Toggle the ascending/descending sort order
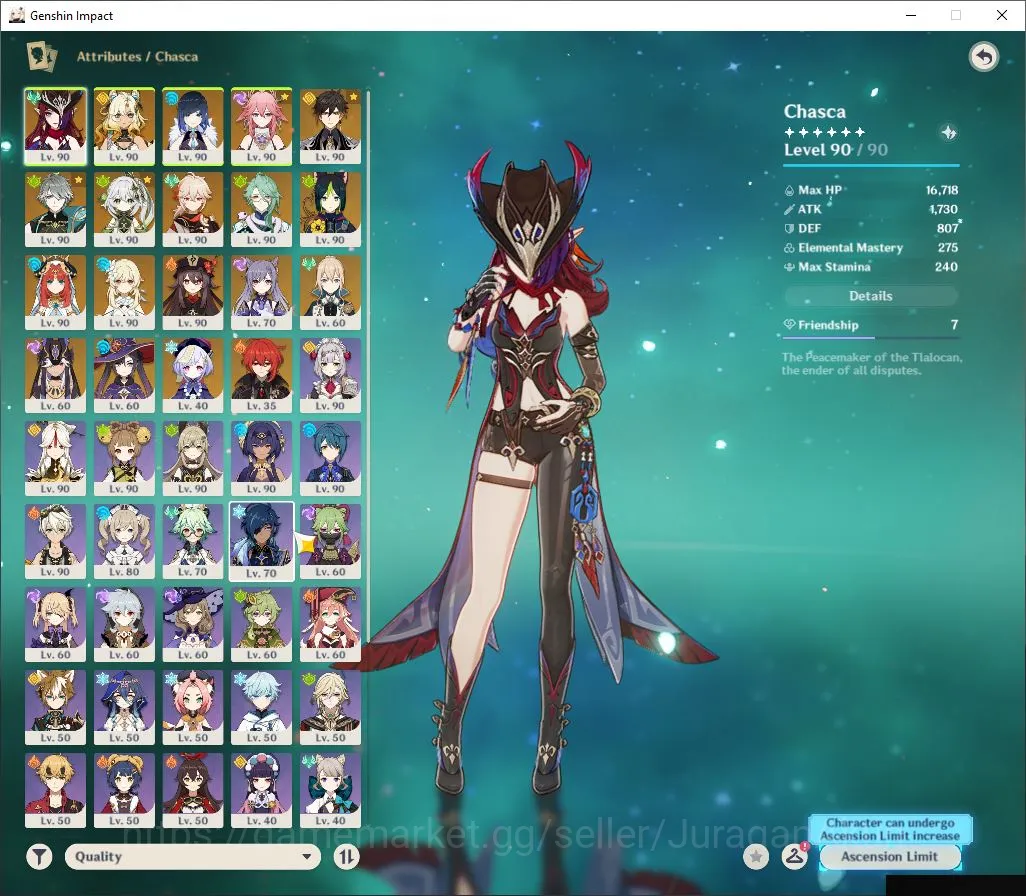 click(346, 856)
